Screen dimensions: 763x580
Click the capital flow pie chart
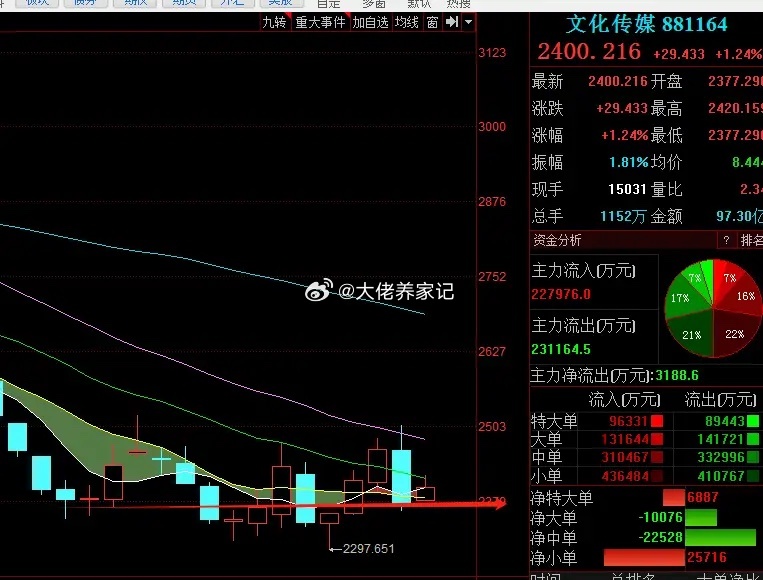(x=713, y=308)
